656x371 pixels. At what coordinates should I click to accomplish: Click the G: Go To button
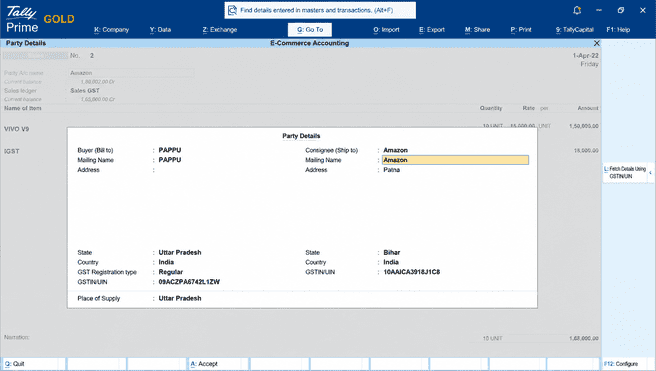(310, 30)
